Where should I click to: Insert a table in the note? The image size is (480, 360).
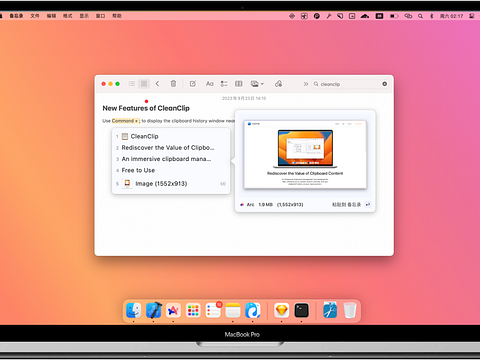pyautogui.click(x=239, y=84)
